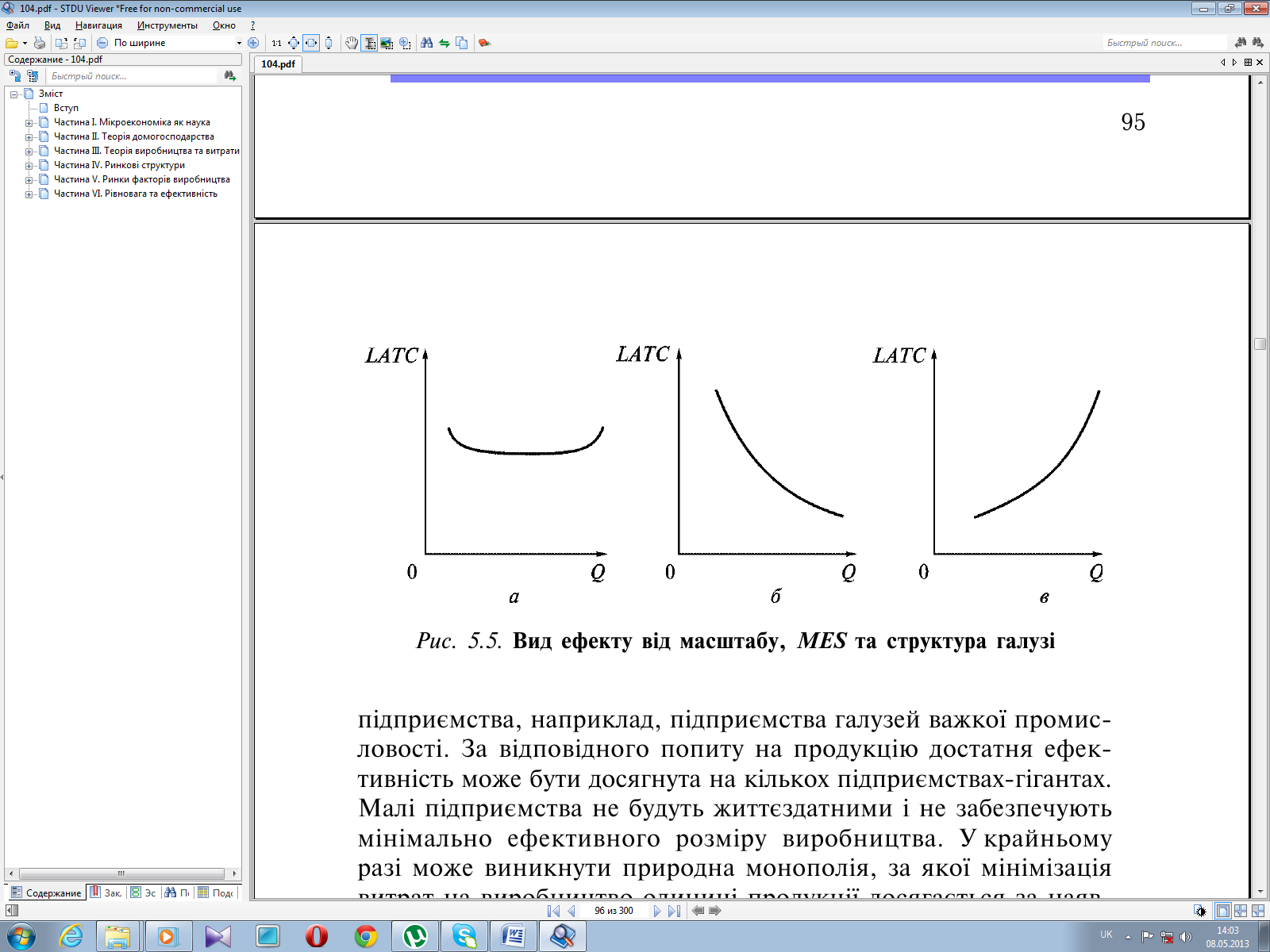Click the search-next binoculars in contents panel
The width and height of the screenshot is (1270, 952).
(x=230, y=76)
